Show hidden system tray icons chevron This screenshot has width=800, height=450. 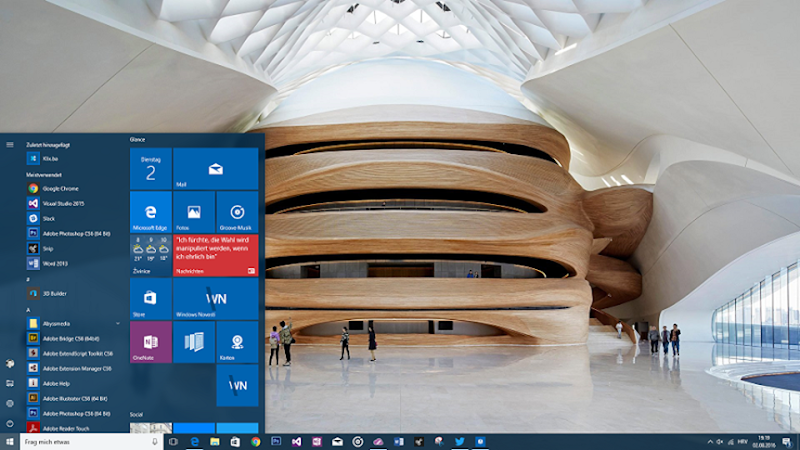click(x=710, y=442)
